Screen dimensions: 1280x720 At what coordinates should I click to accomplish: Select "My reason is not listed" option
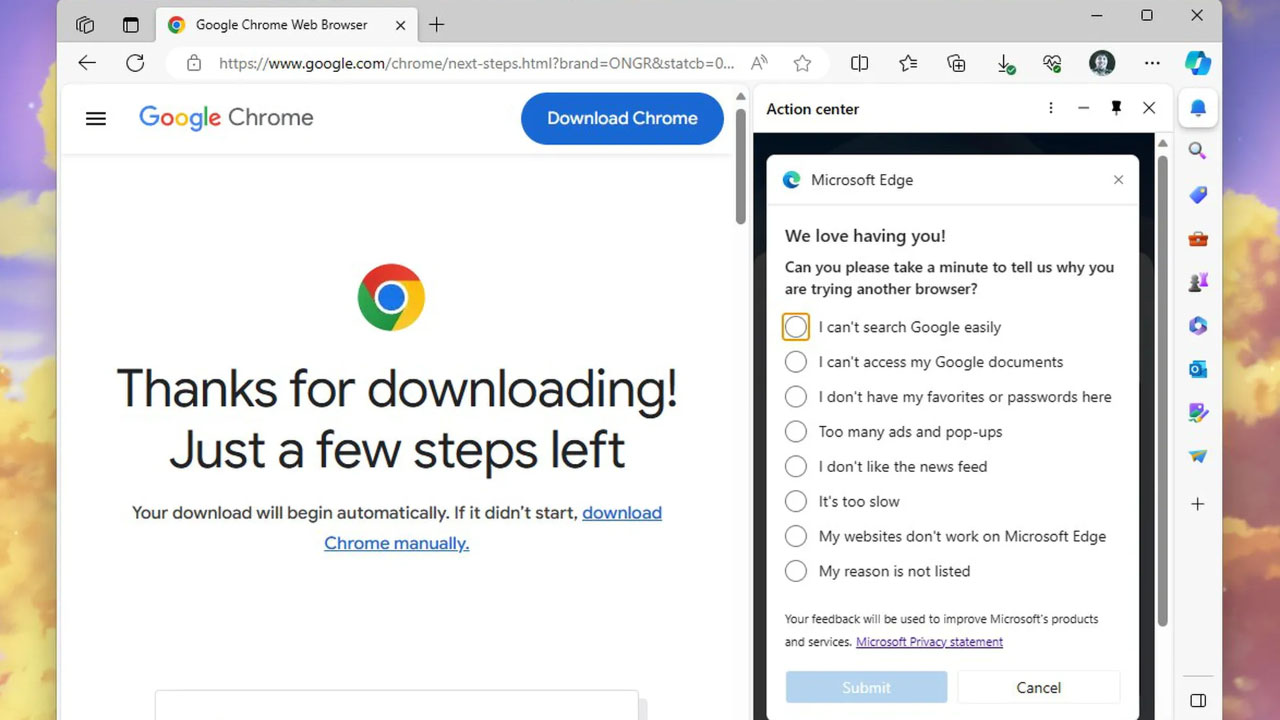click(796, 571)
